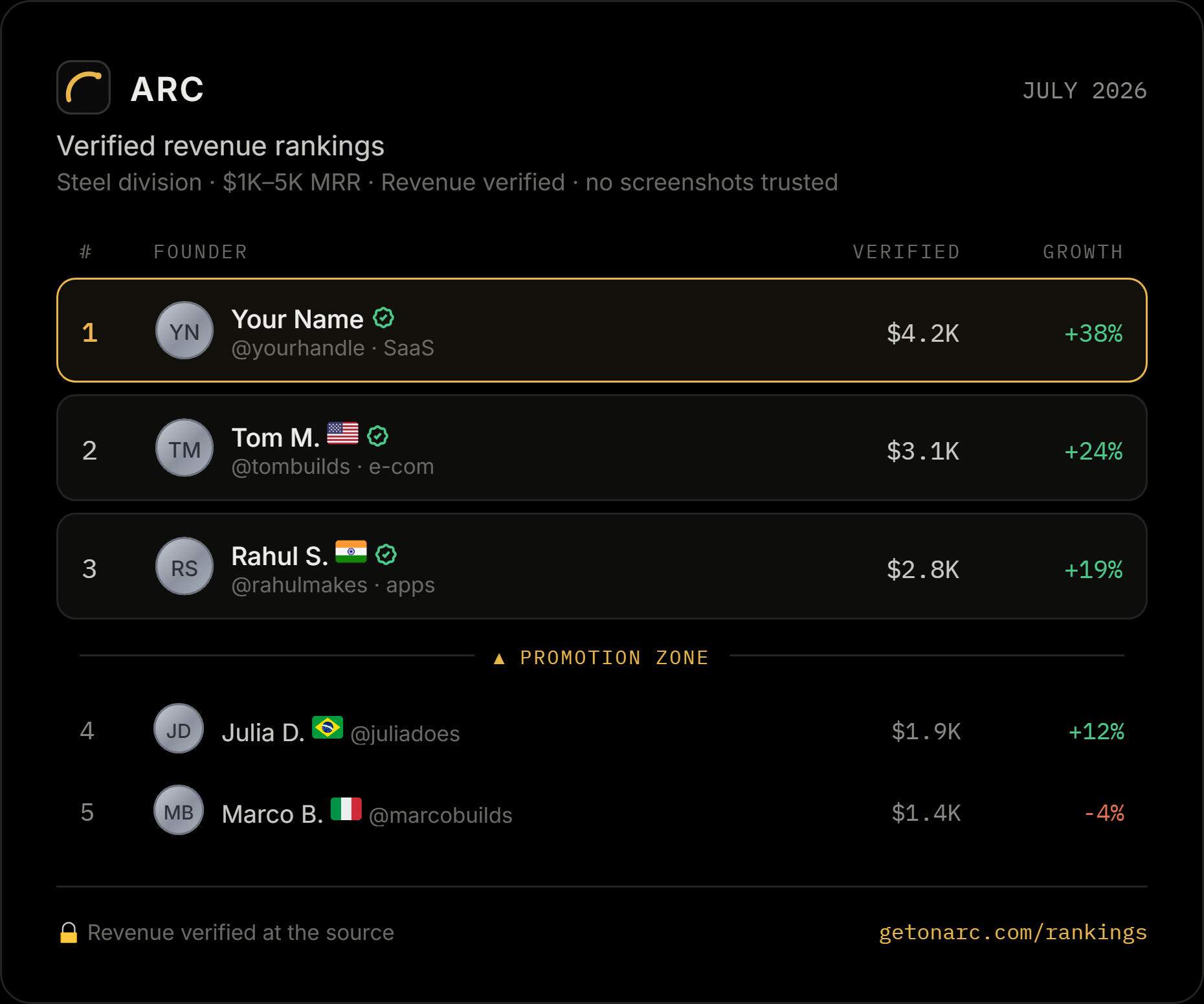Screen dimensions: 1204x1004
Task: Open the TM avatar circle
Action: pos(184,448)
